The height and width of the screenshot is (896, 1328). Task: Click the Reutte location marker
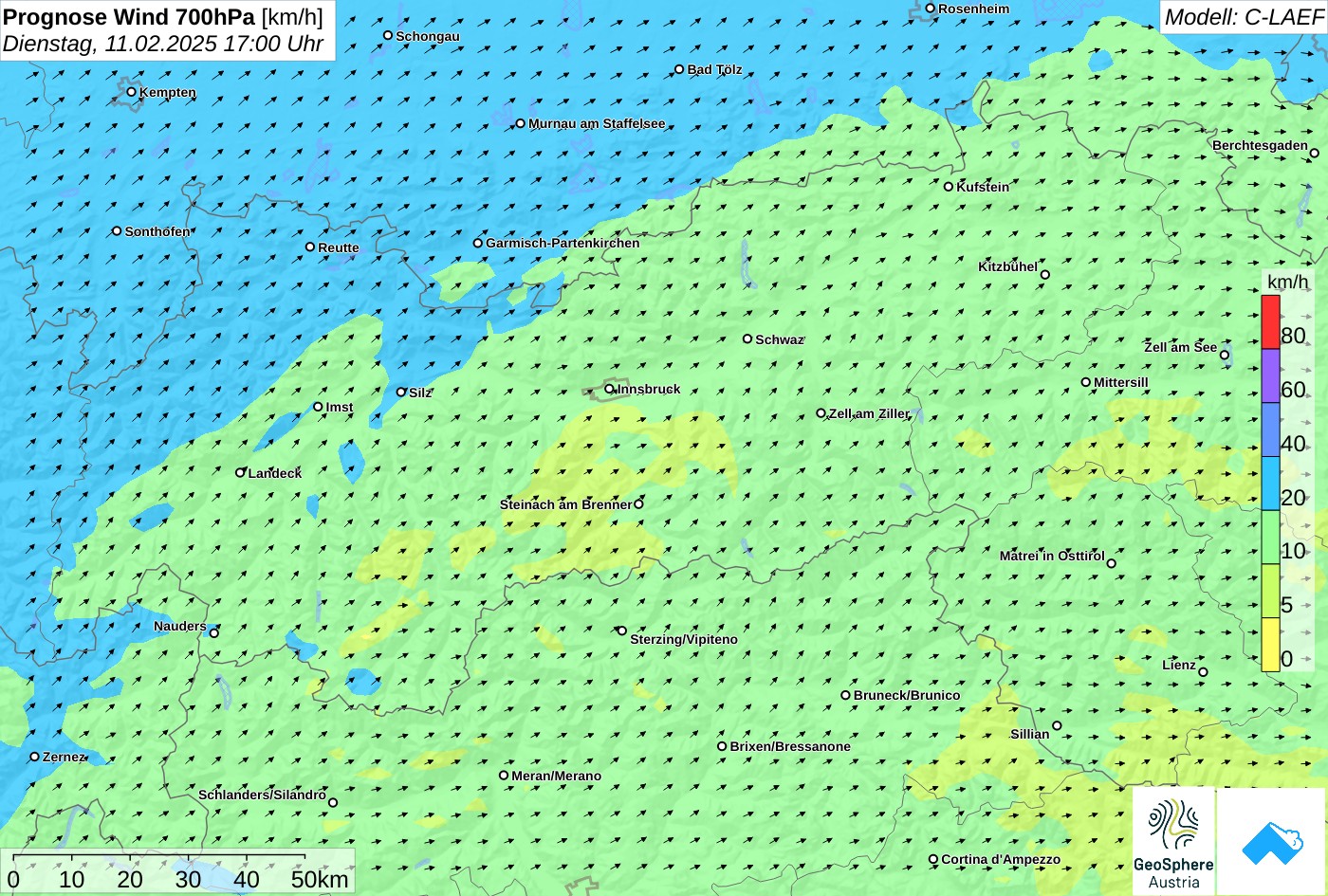[x=310, y=247]
